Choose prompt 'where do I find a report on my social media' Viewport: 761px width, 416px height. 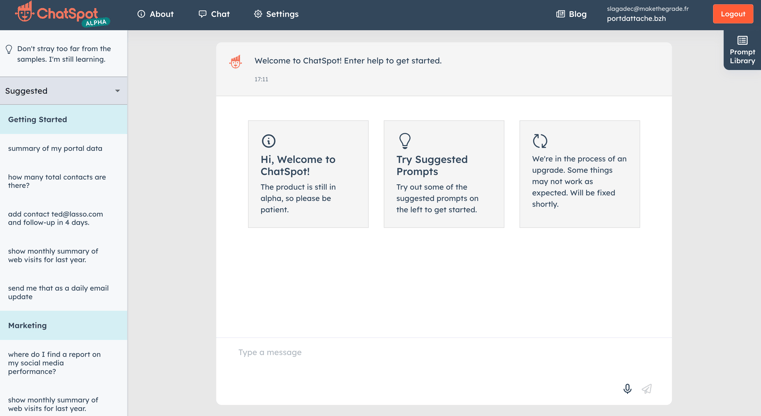coord(54,363)
